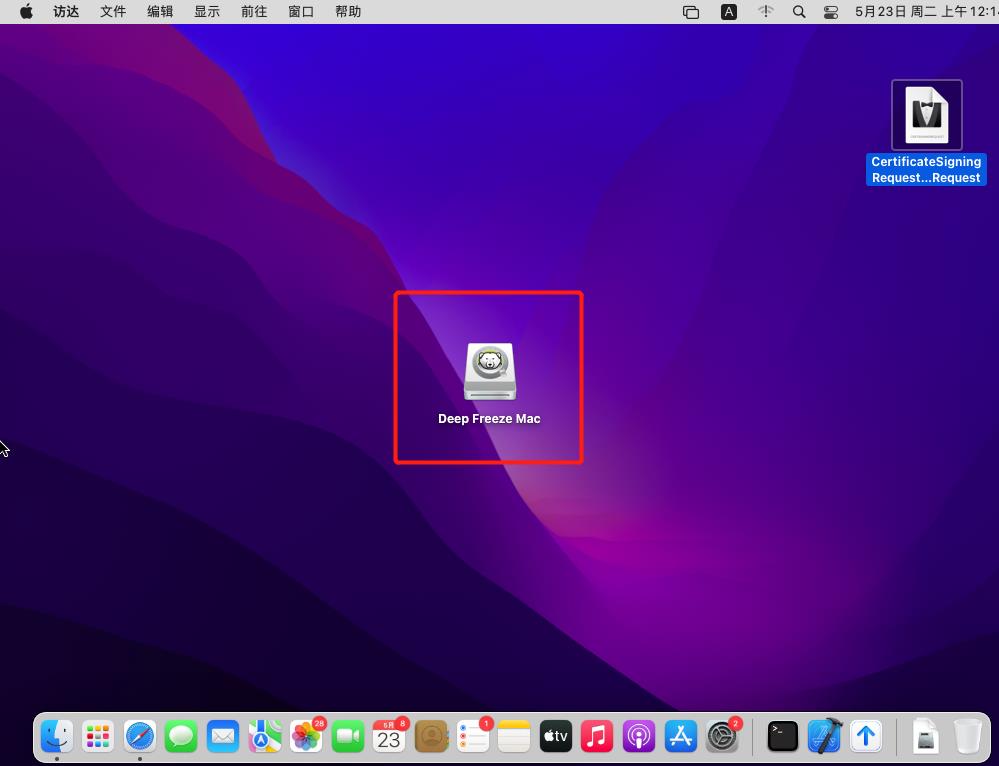Open the input source menu

pos(729,12)
